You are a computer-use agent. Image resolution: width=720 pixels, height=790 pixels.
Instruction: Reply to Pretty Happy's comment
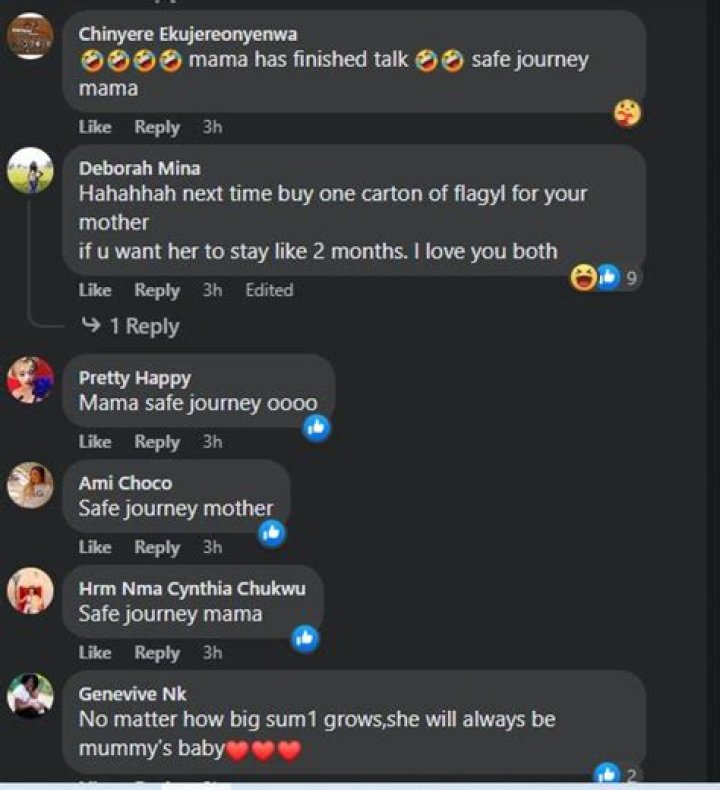(157, 442)
